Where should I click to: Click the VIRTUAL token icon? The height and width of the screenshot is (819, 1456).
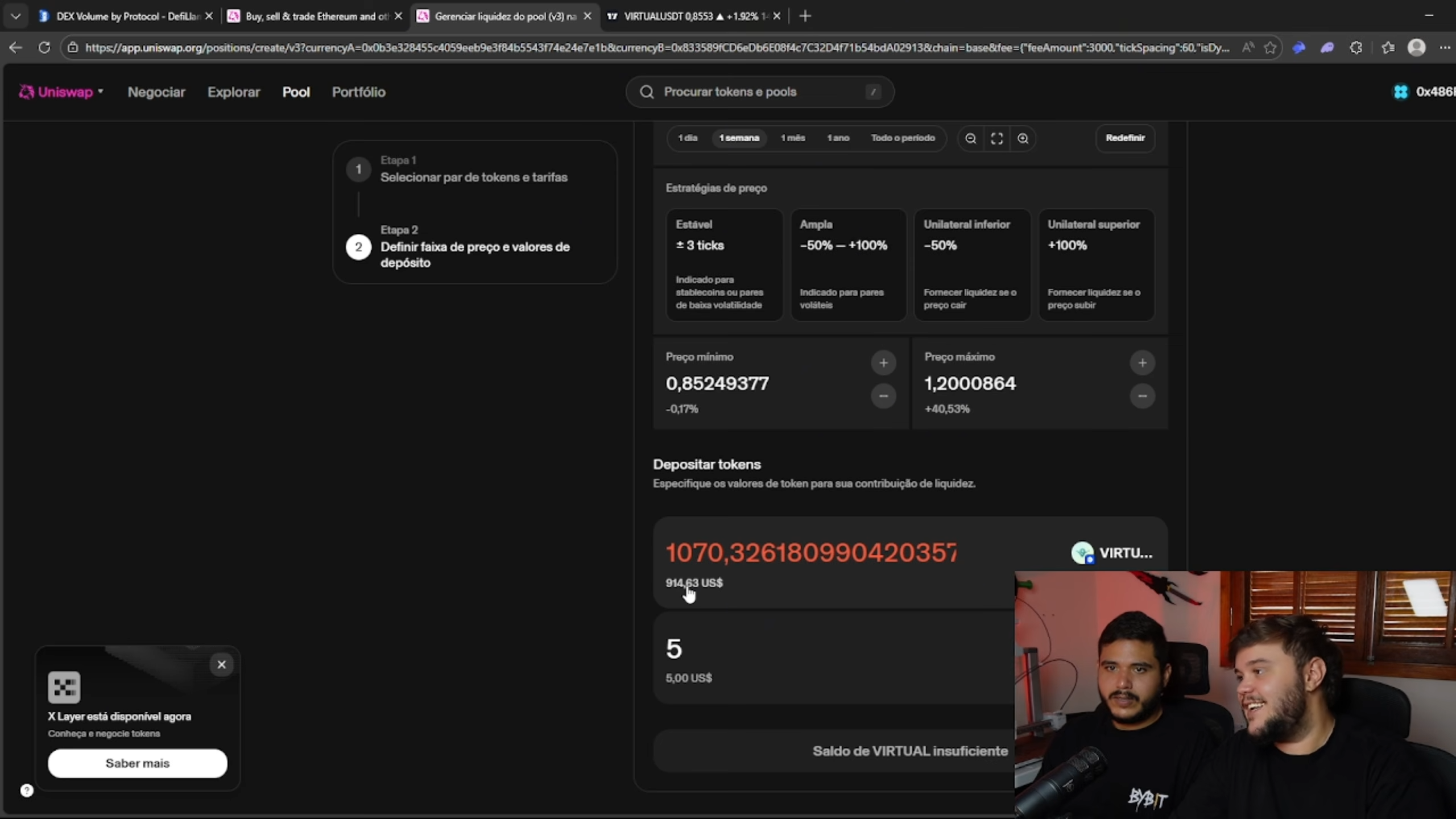1082,553
